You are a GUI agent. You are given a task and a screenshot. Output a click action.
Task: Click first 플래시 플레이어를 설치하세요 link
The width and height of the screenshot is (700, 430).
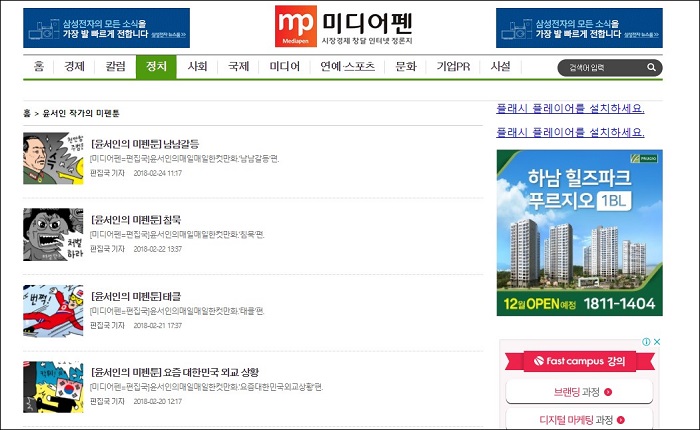[x=570, y=109]
